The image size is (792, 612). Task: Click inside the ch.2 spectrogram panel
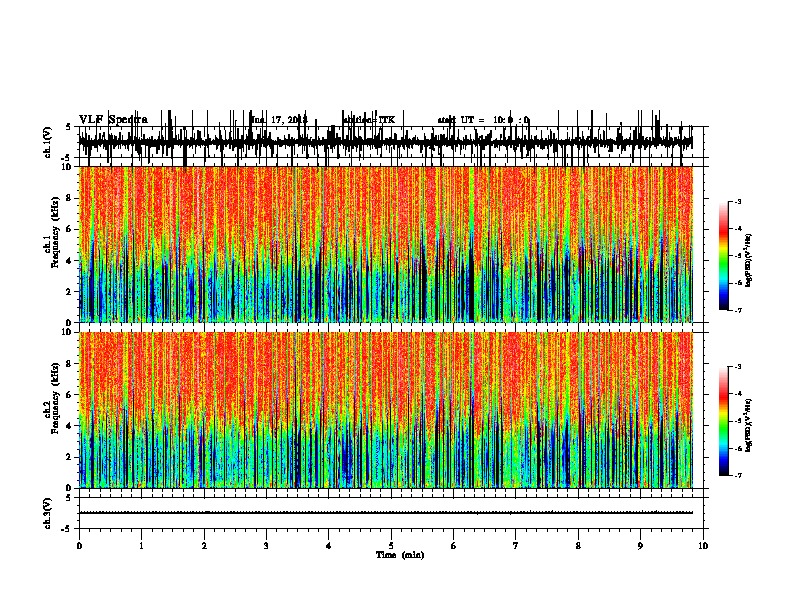click(385, 410)
